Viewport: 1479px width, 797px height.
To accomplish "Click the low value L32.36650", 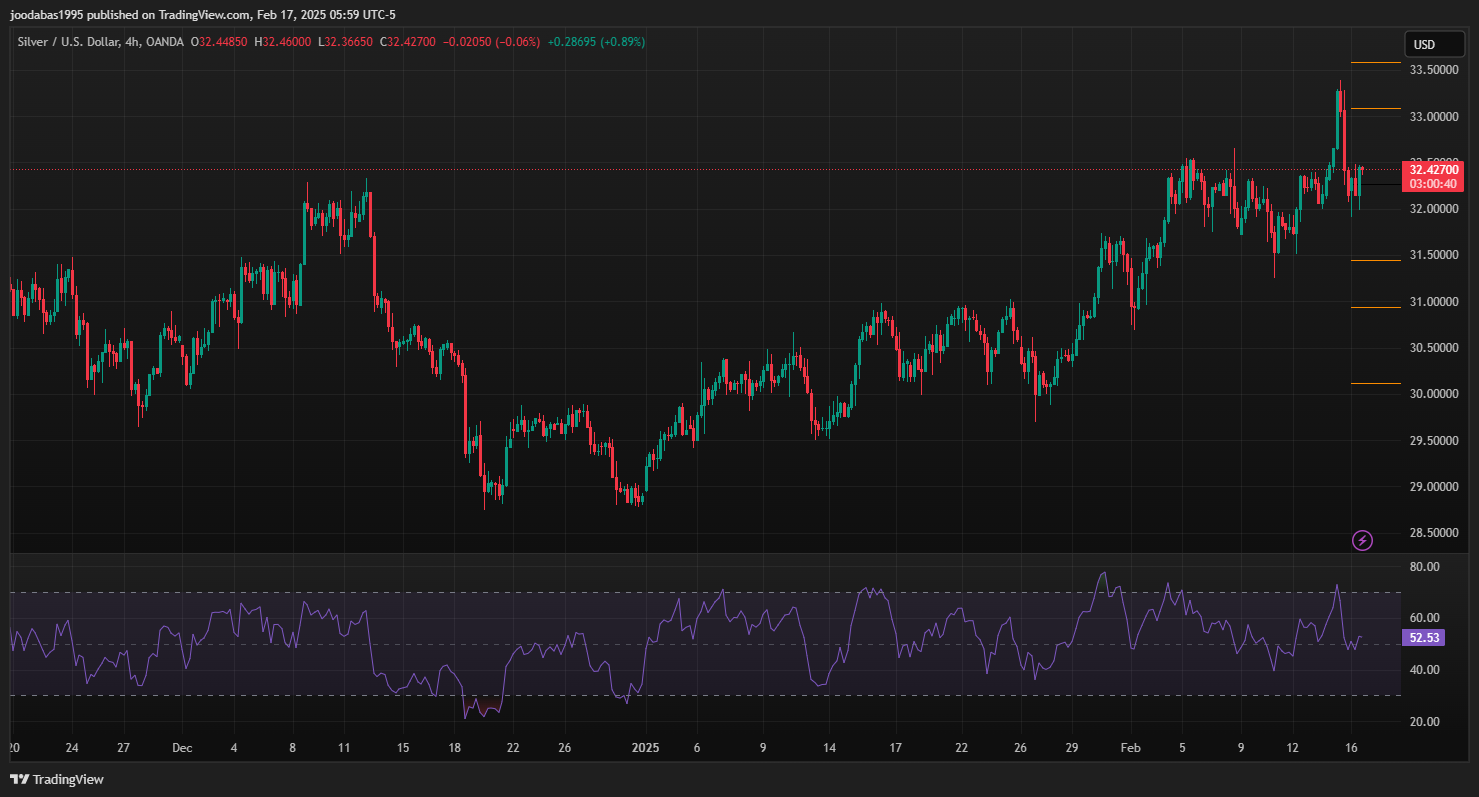I will (346, 42).
